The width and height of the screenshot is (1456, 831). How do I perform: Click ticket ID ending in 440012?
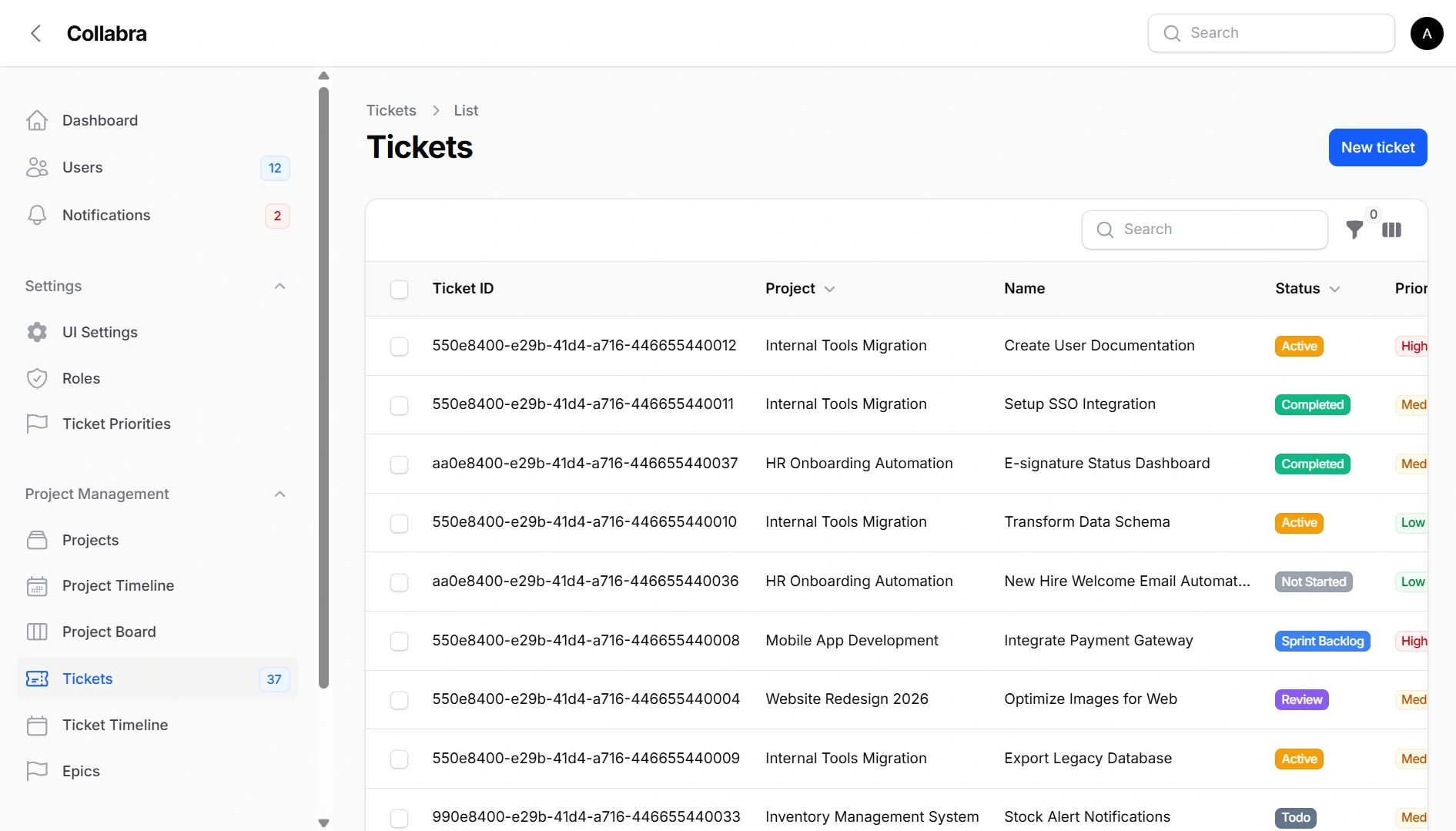click(x=584, y=345)
